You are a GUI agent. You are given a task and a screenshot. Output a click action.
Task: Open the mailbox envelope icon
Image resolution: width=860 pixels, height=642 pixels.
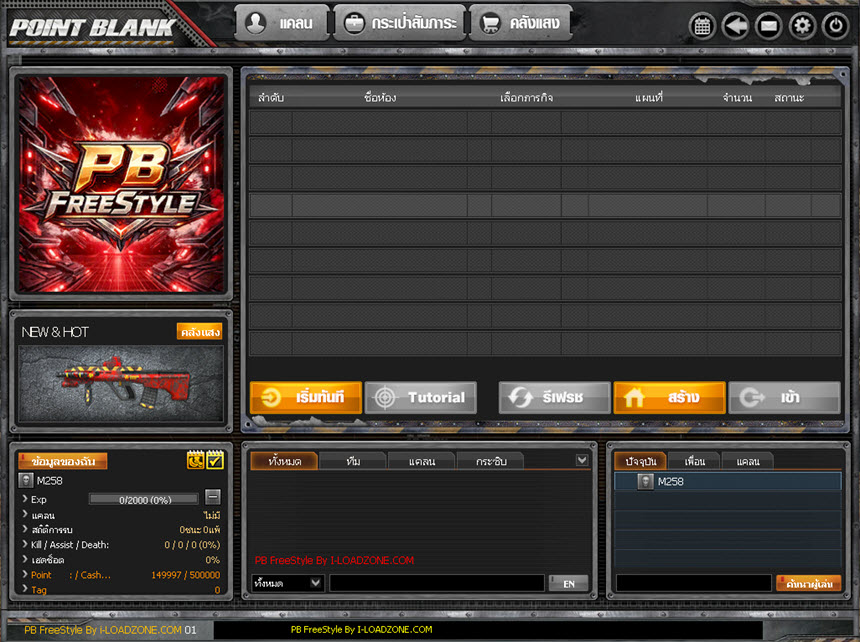point(768,26)
